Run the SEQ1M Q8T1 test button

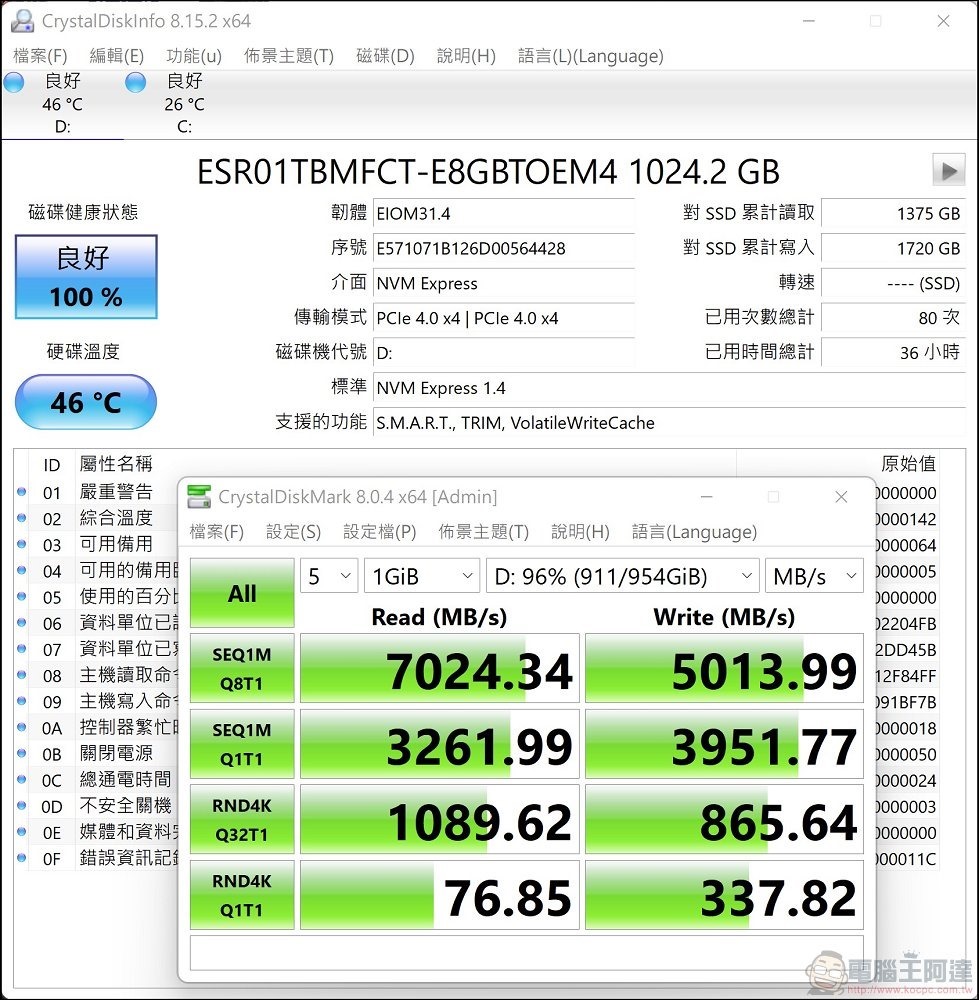click(242, 668)
